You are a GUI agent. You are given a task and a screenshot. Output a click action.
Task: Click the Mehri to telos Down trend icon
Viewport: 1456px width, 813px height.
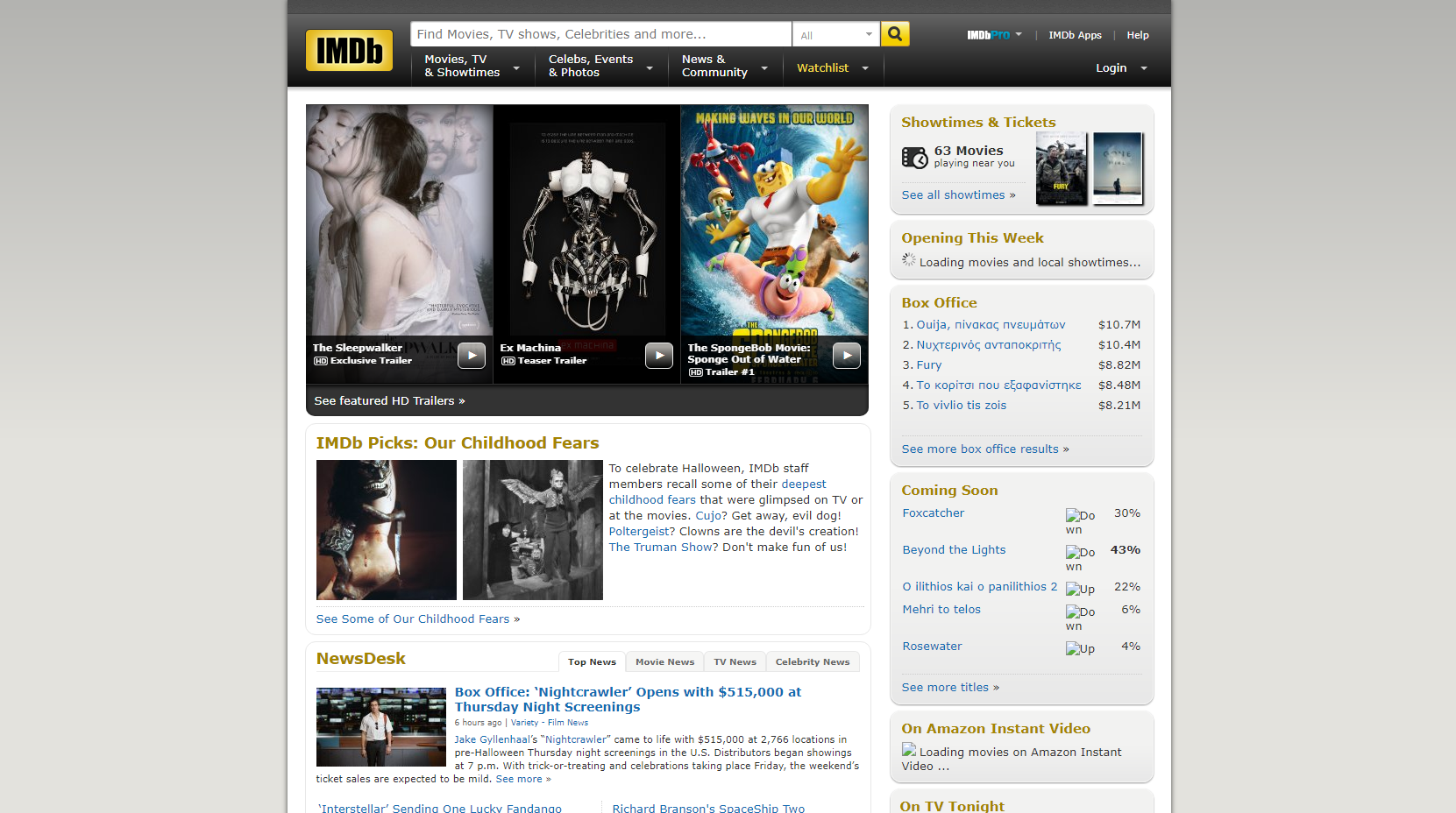click(x=1081, y=619)
